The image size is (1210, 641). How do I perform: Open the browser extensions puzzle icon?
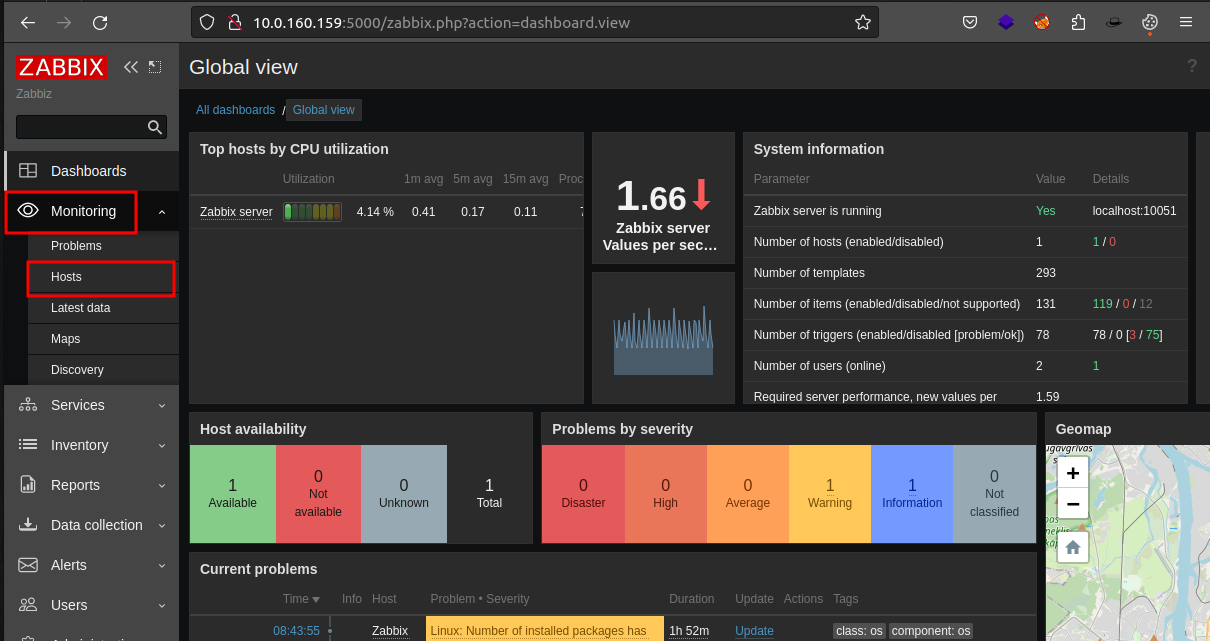pyautogui.click(x=1078, y=22)
